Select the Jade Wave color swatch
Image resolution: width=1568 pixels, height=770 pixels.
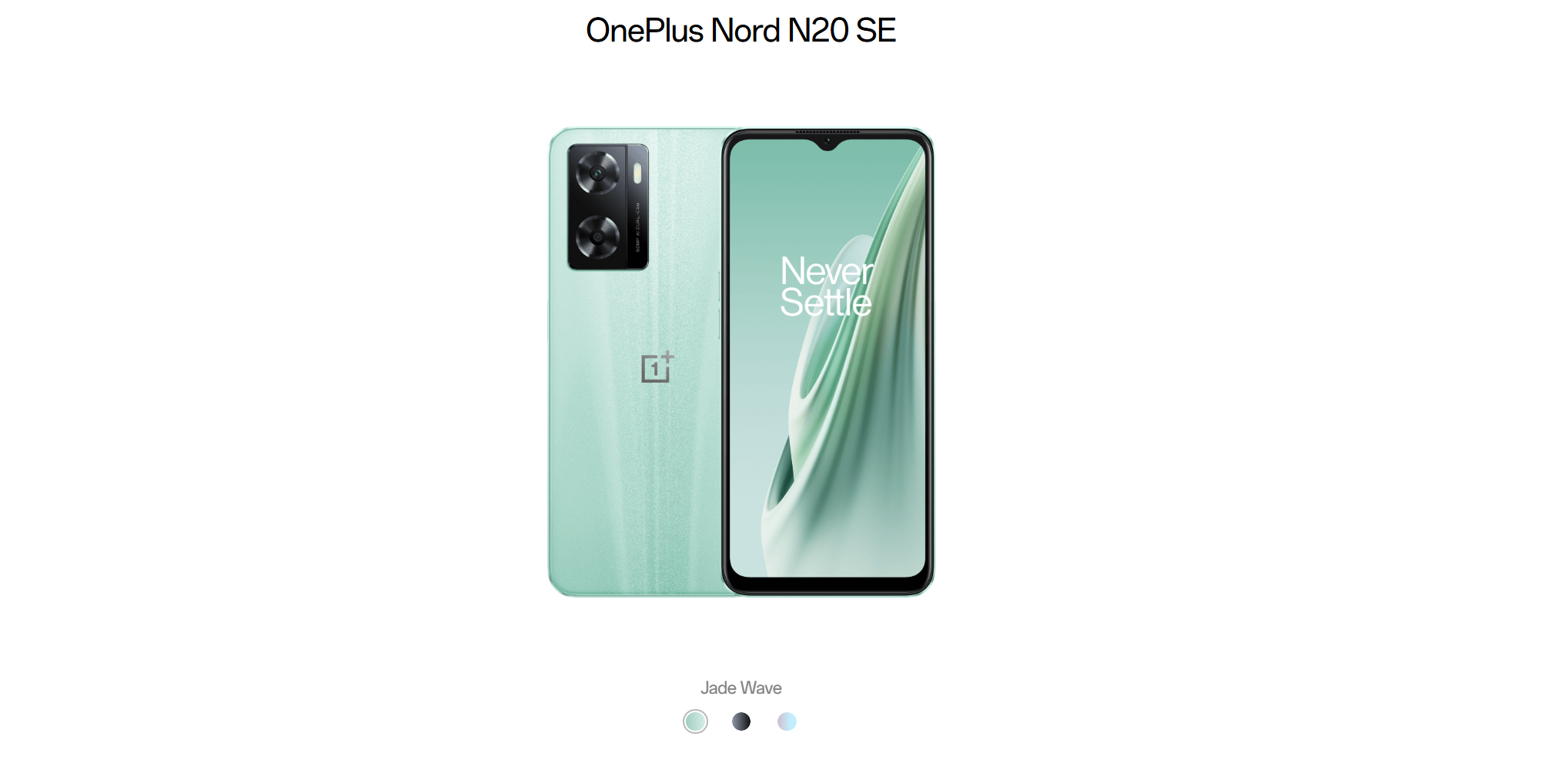coord(695,721)
